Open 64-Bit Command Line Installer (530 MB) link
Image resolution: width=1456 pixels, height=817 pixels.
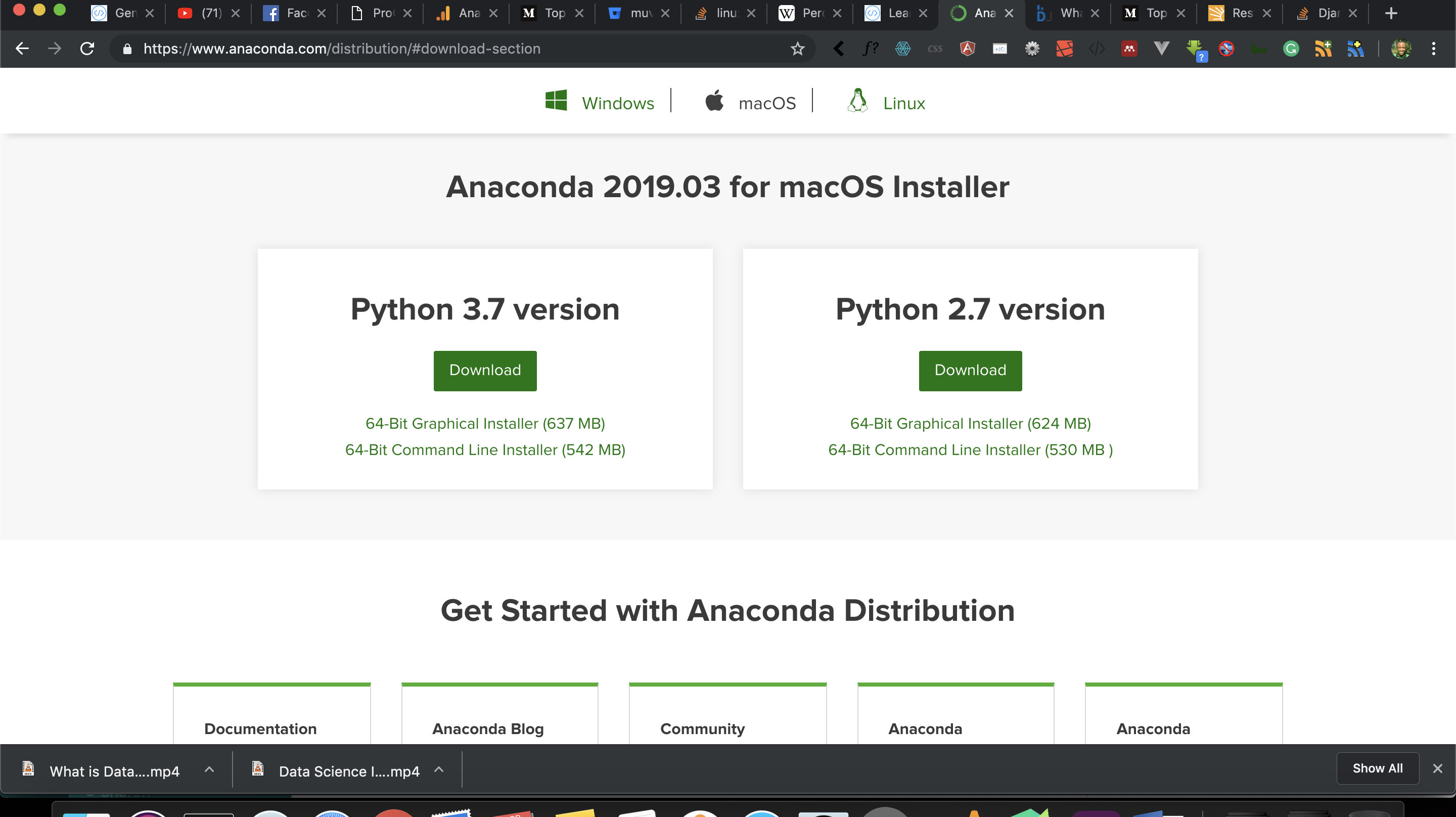coord(970,450)
